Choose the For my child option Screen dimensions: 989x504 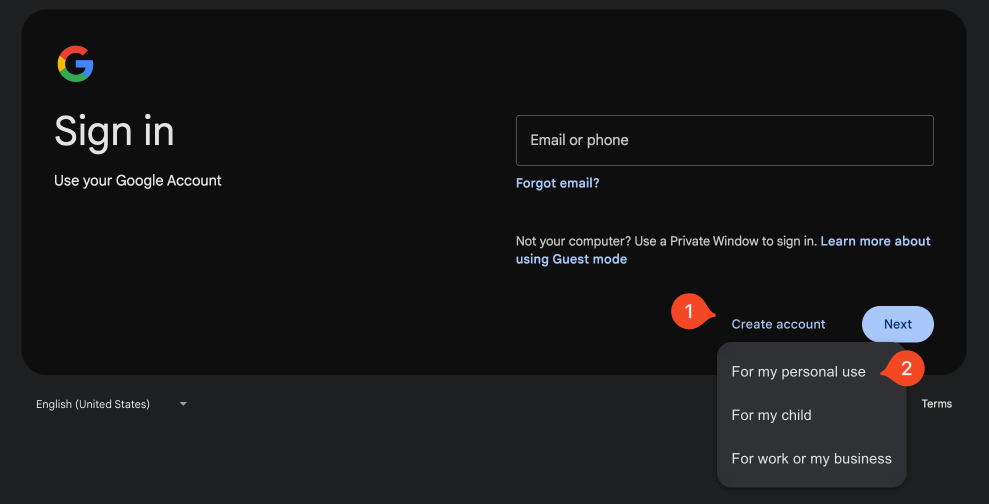pos(771,415)
